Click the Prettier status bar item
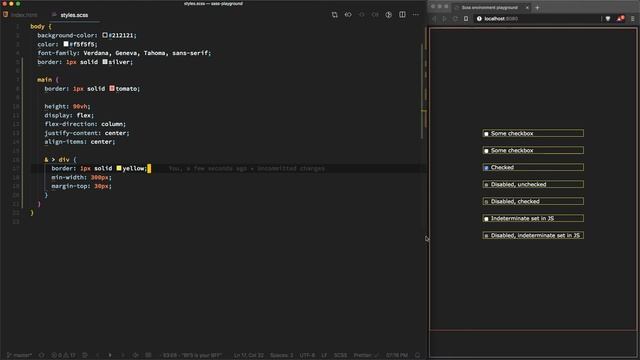 (x=366, y=355)
